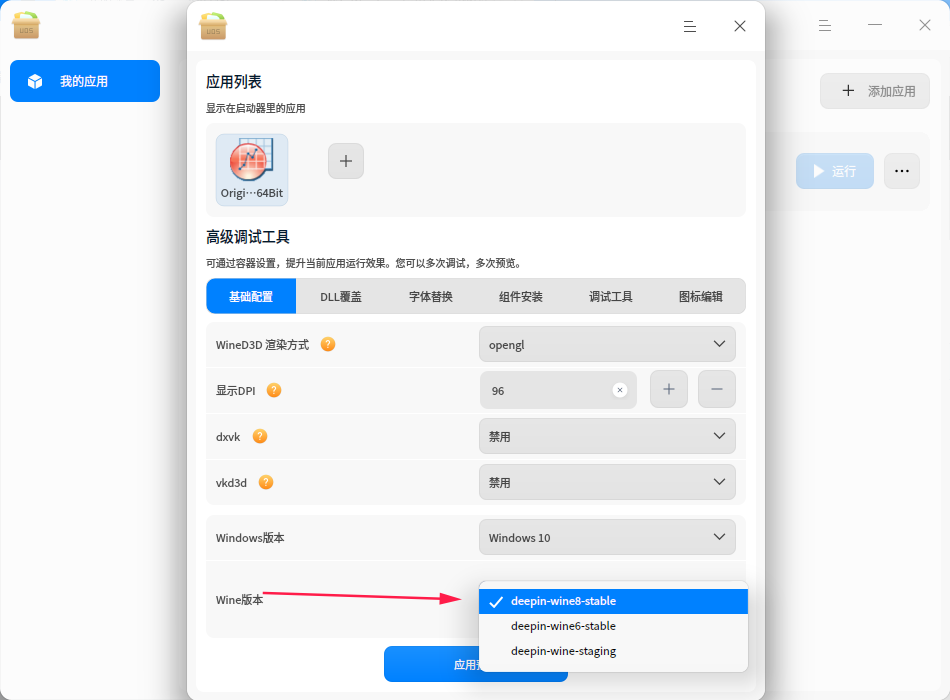Click the box logo in the dialog title bar

tap(213, 26)
